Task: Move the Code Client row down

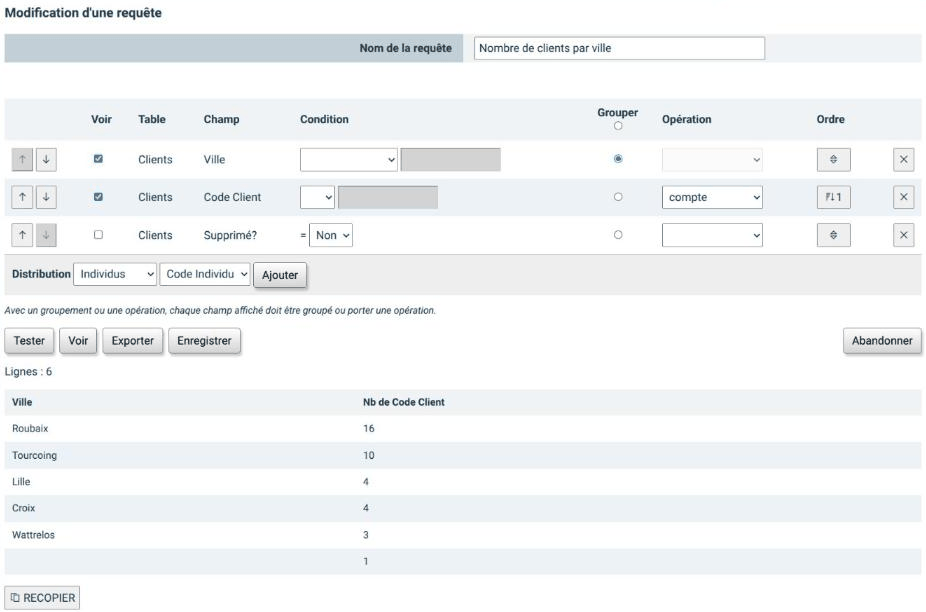Action: click(x=46, y=197)
